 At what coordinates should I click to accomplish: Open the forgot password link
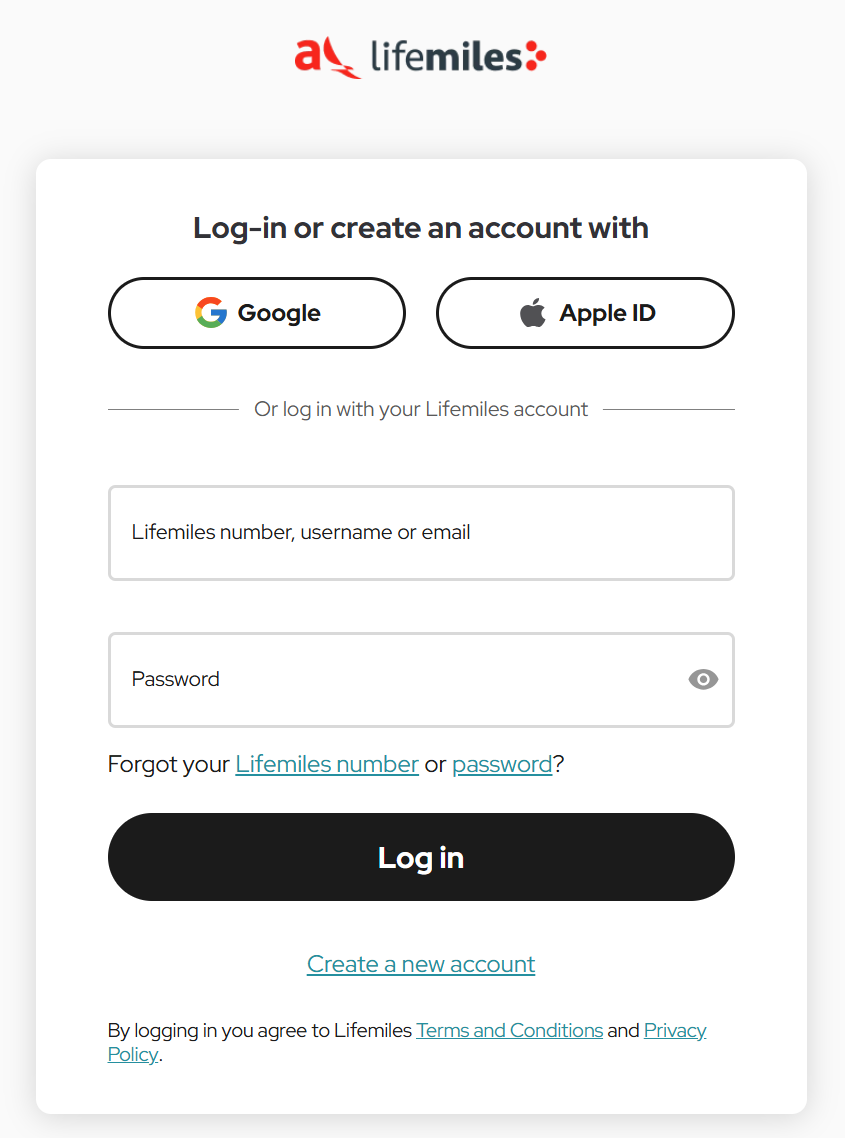(502, 763)
